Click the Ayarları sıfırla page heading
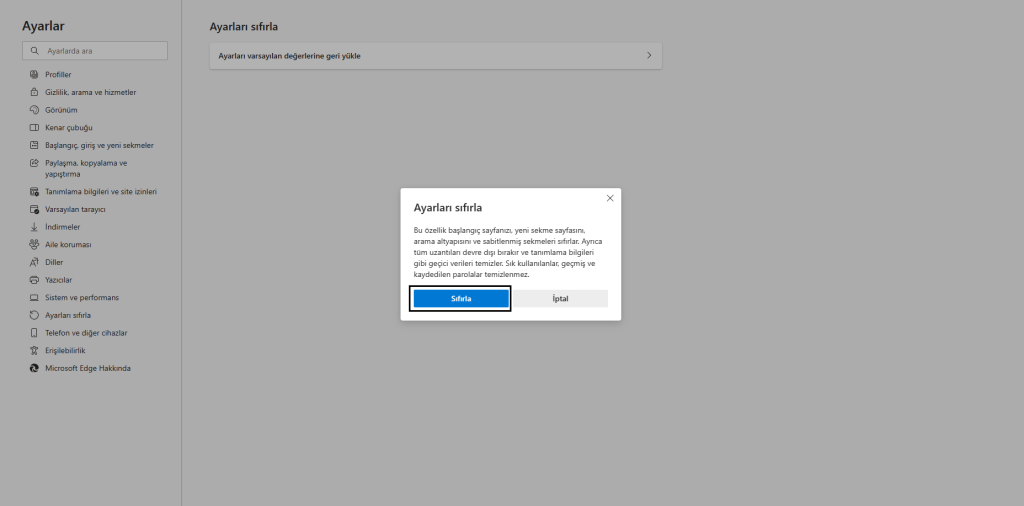Viewport: 1024px width, 506px height. tap(244, 27)
